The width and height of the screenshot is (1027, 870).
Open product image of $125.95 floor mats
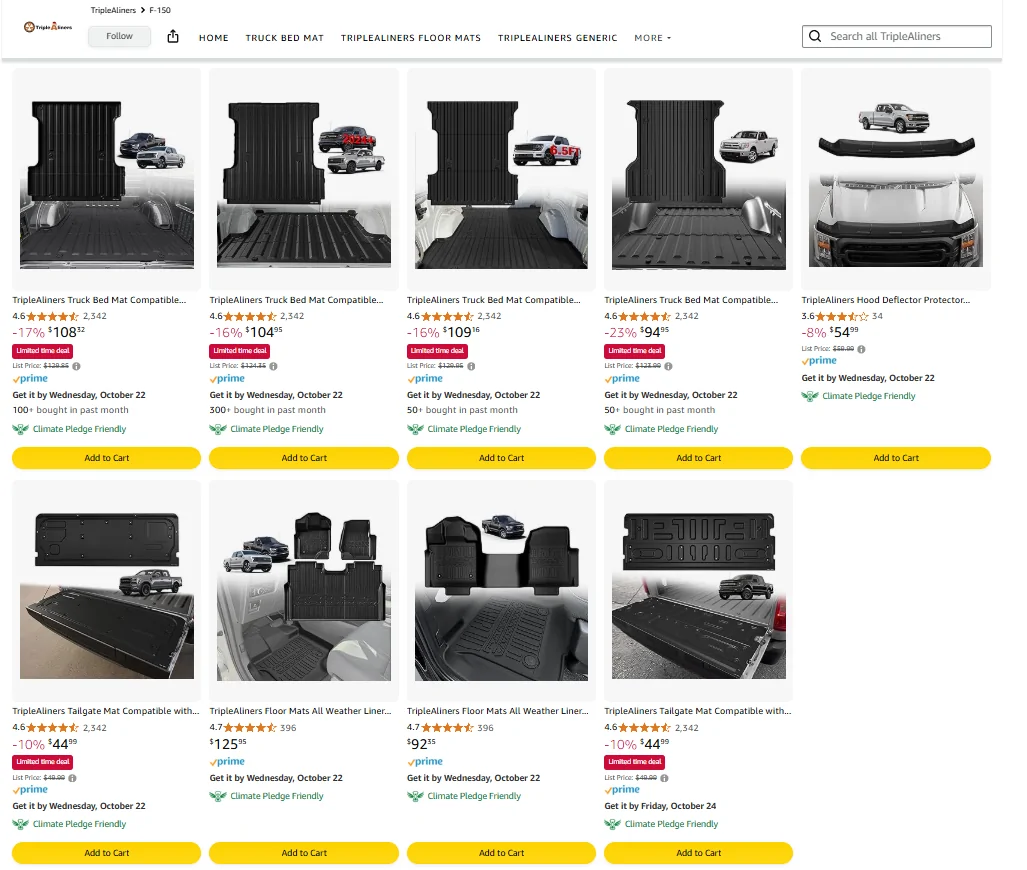(303, 591)
